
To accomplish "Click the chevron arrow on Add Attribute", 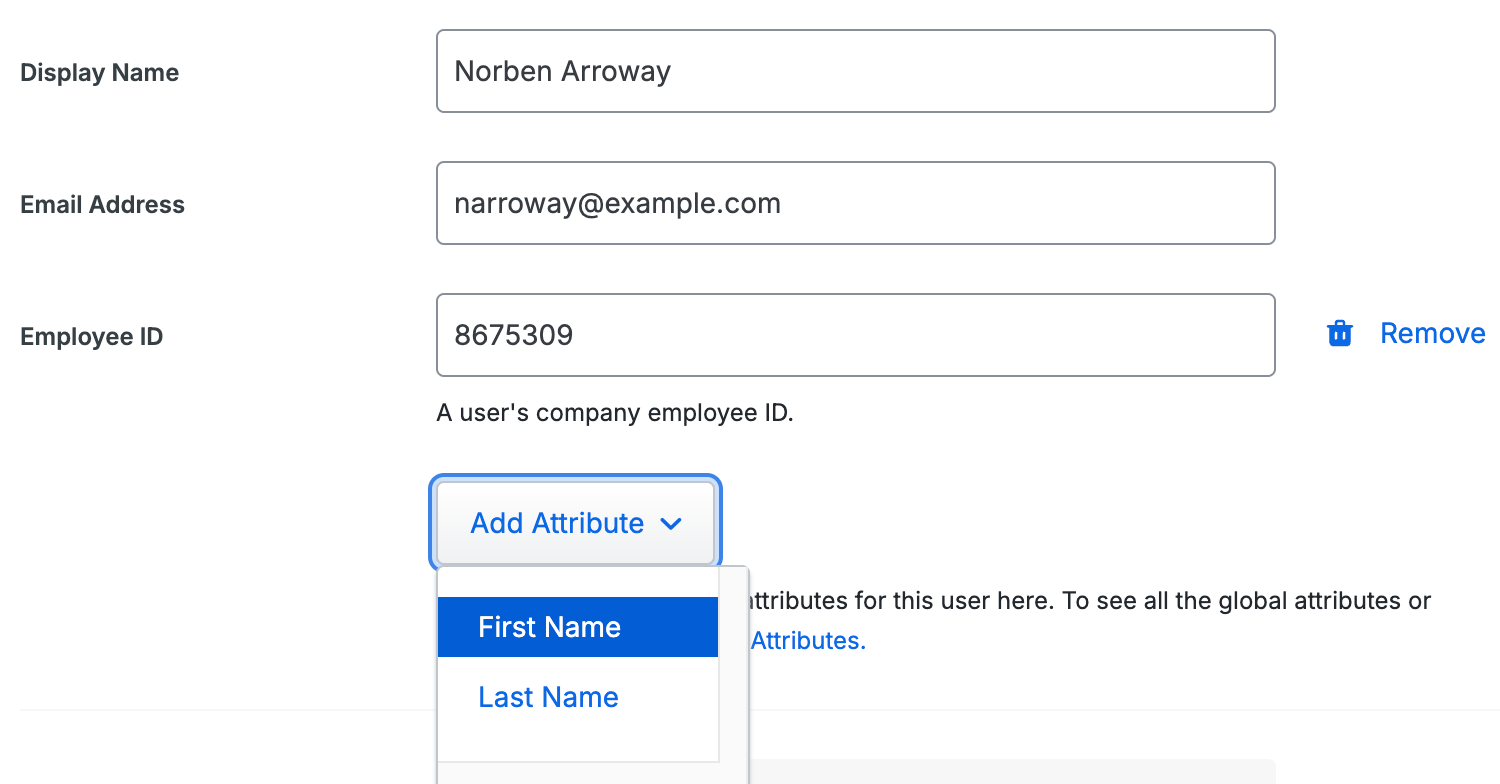I will coord(671,524).
